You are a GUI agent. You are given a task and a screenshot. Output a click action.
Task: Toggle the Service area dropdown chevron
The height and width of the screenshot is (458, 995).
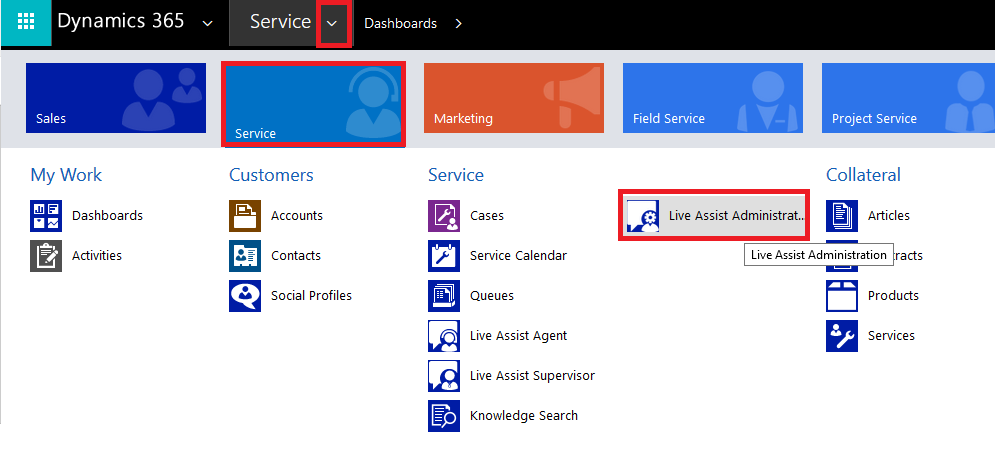tap(333, 23)
